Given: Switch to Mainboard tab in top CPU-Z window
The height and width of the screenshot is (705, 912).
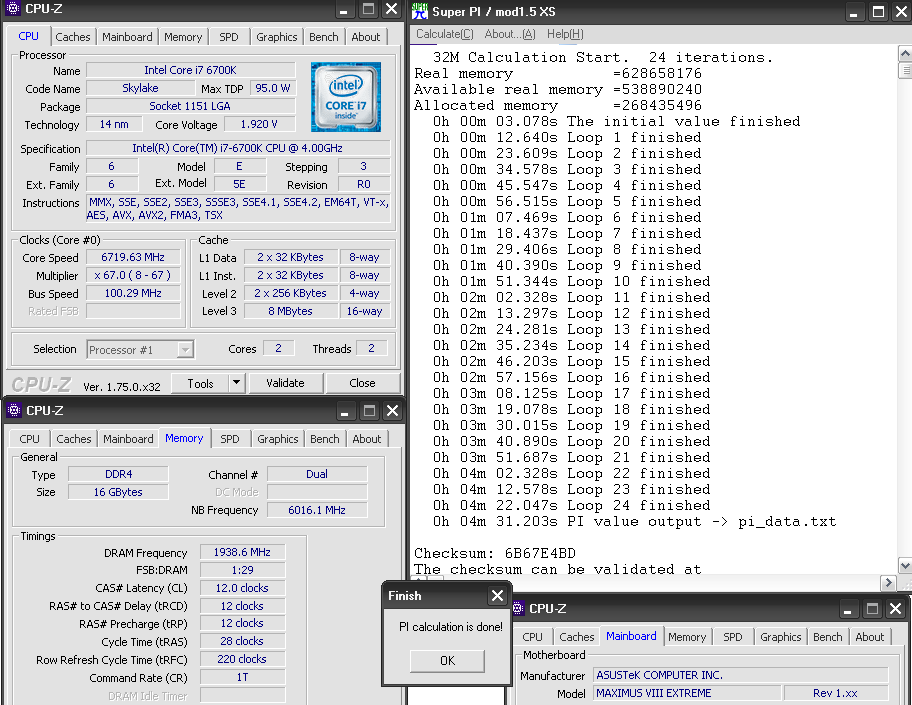Looking at the screenshot, I should tap(127, 37).
